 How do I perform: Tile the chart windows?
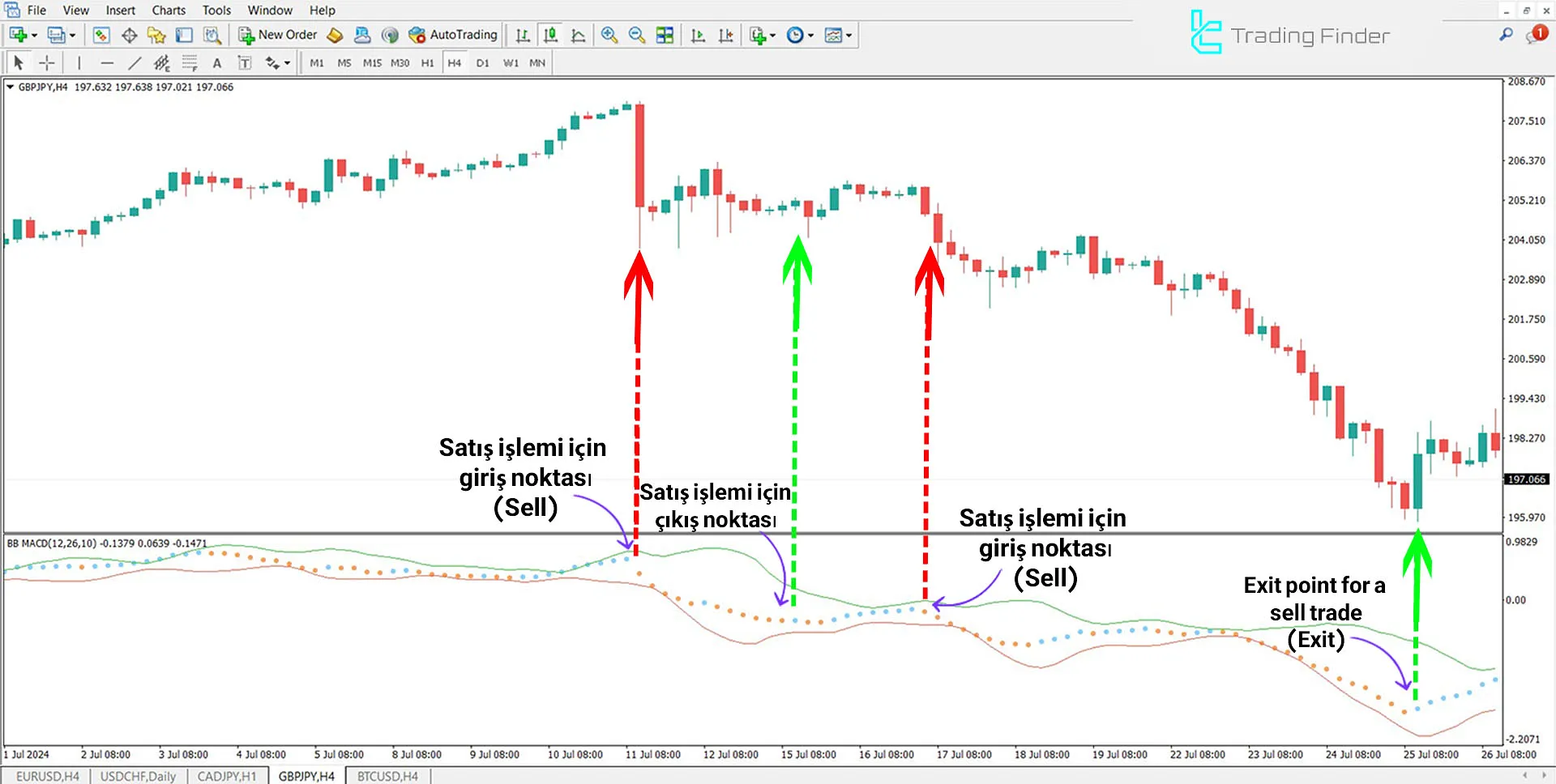pyautogui.click(x=665, y=35)
